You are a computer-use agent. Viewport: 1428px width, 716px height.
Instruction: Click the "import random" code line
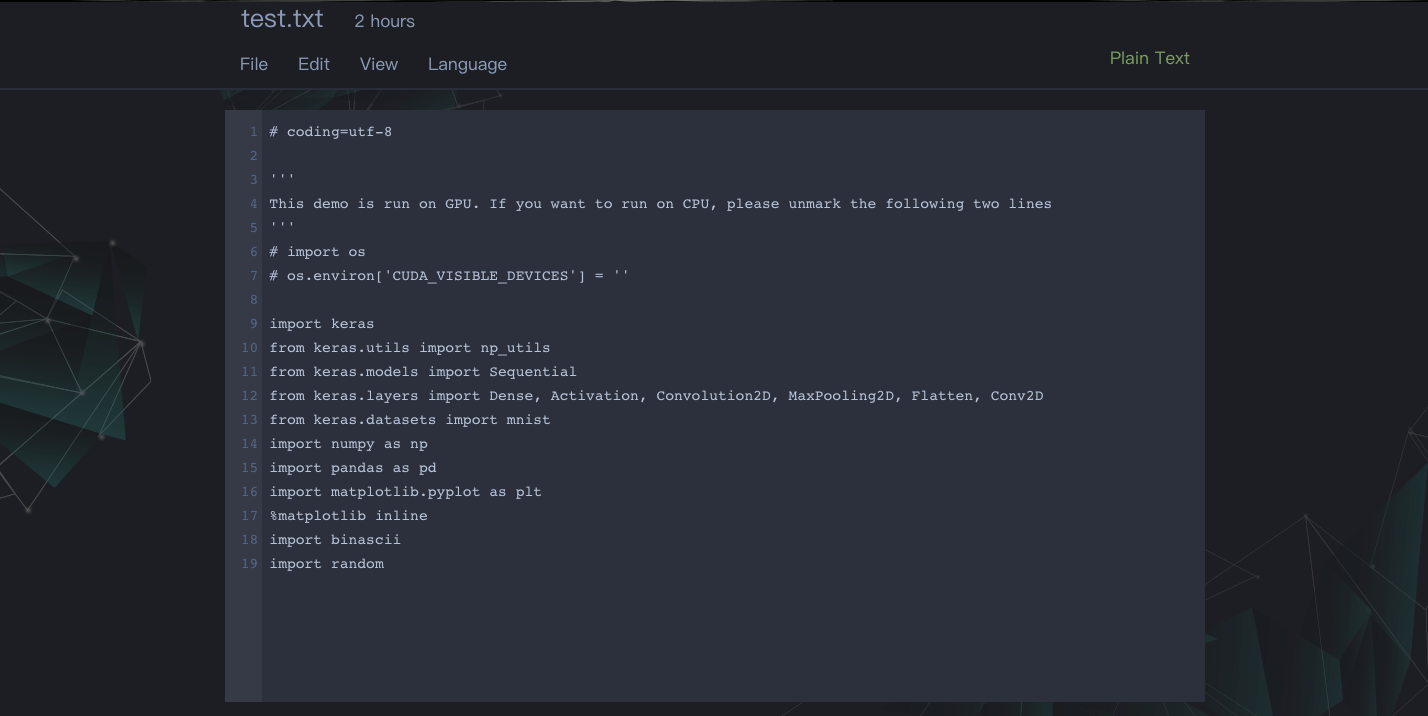tap(326, 564)
